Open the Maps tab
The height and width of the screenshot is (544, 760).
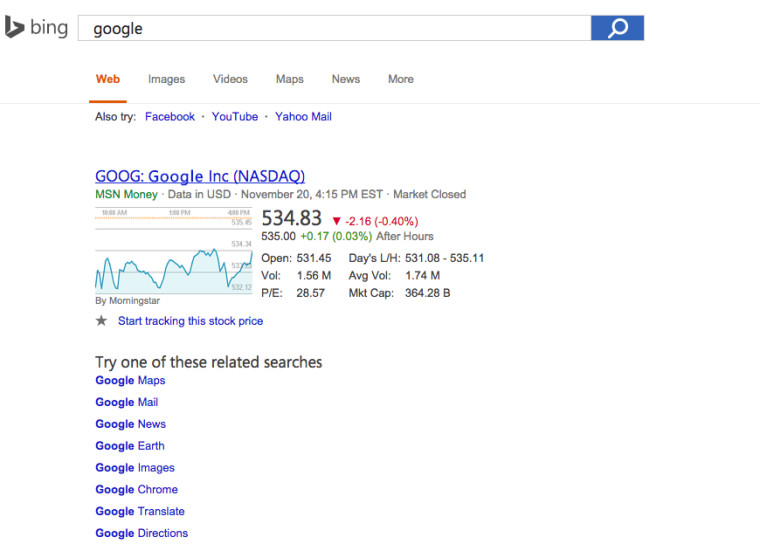pos(289,79)
